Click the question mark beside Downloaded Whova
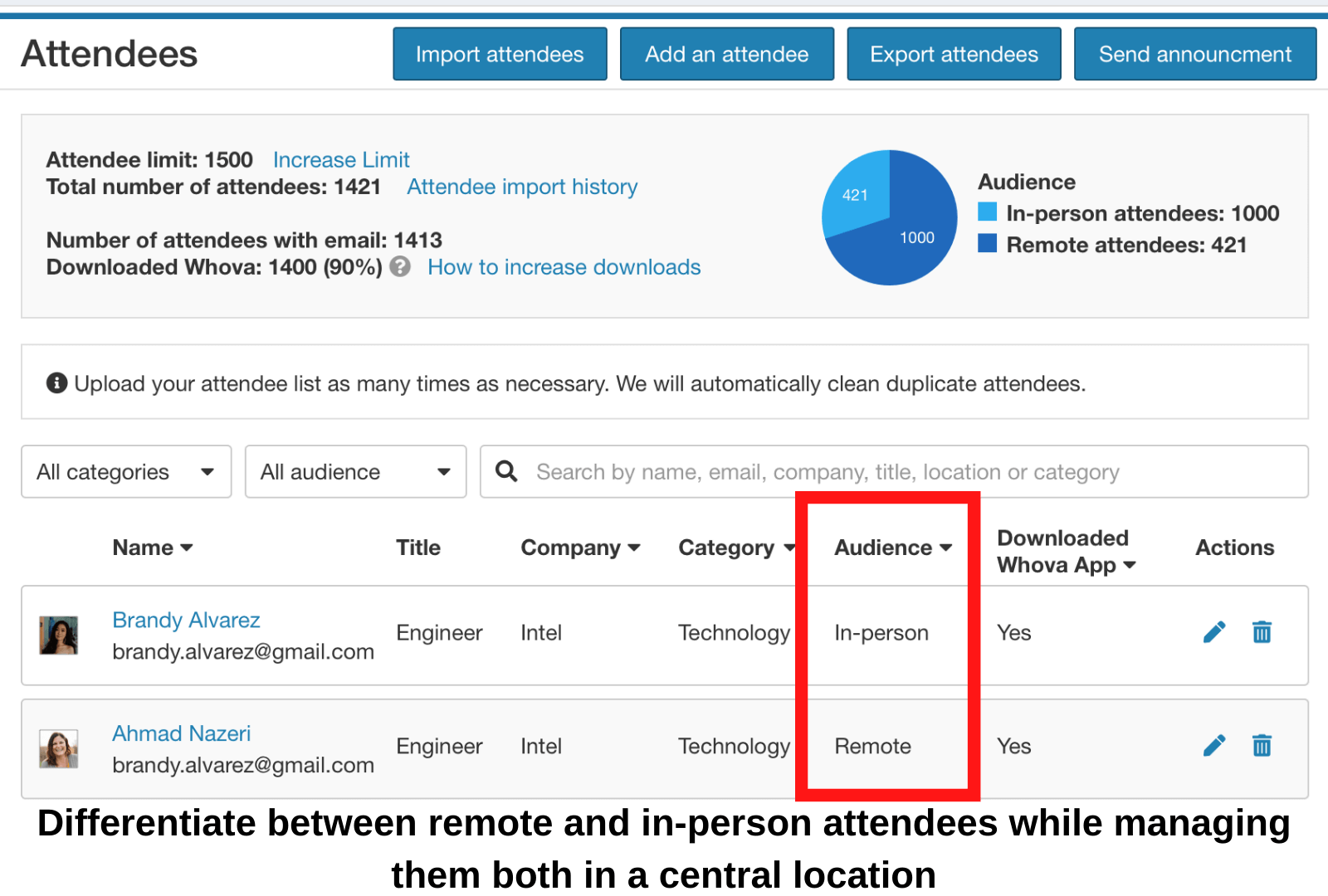This screenshot has height=896, width=1328. coord(401,267)
